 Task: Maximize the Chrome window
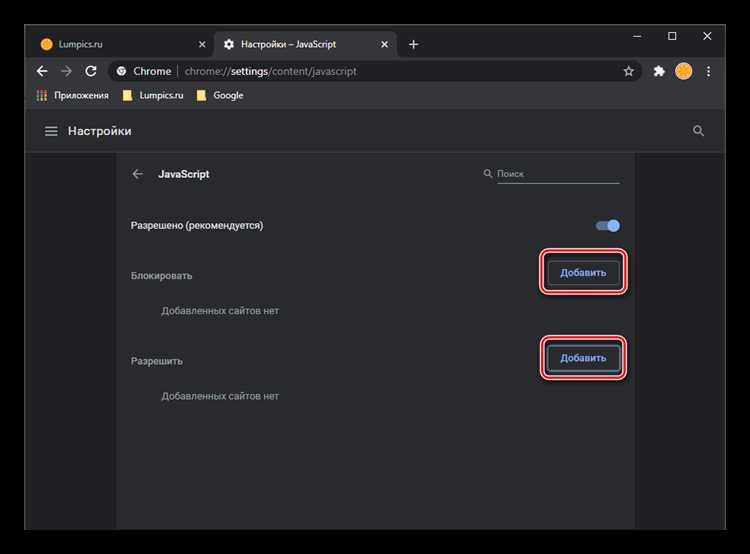pyautogui.click(x=672, y=36)
